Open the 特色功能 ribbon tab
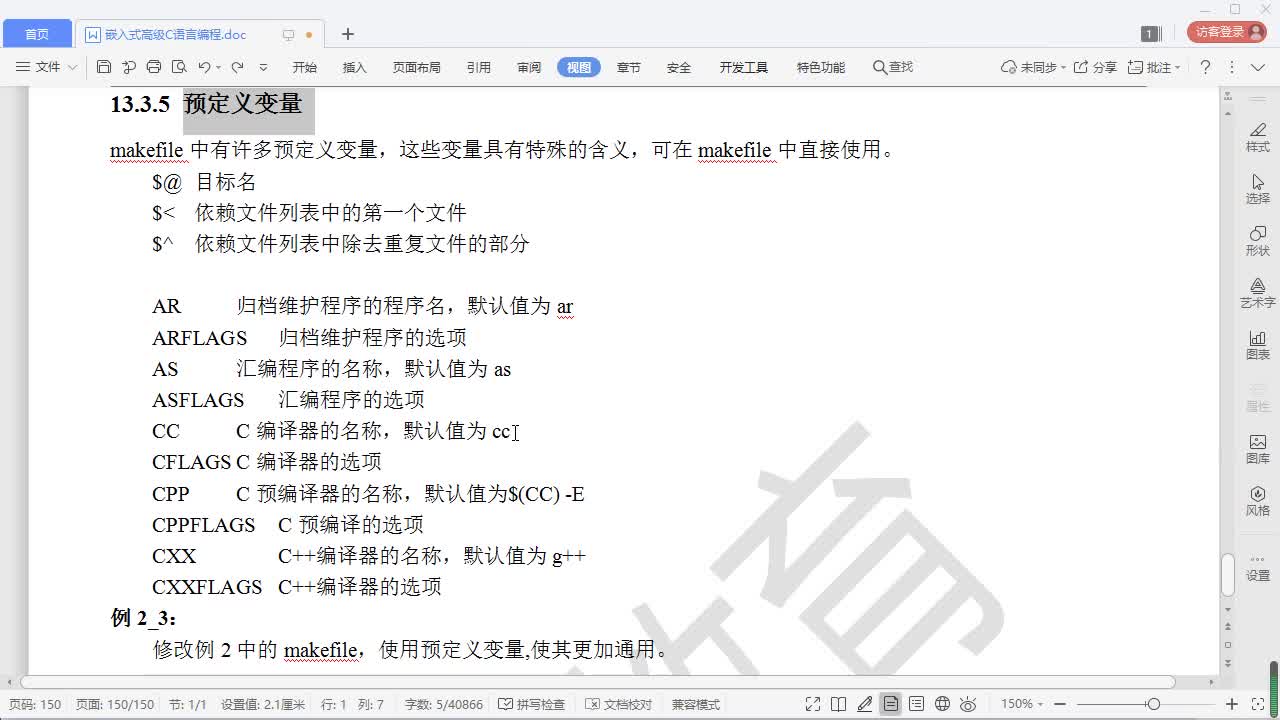The height and width of the screenshot is (720, 1280). click(821, 67)
